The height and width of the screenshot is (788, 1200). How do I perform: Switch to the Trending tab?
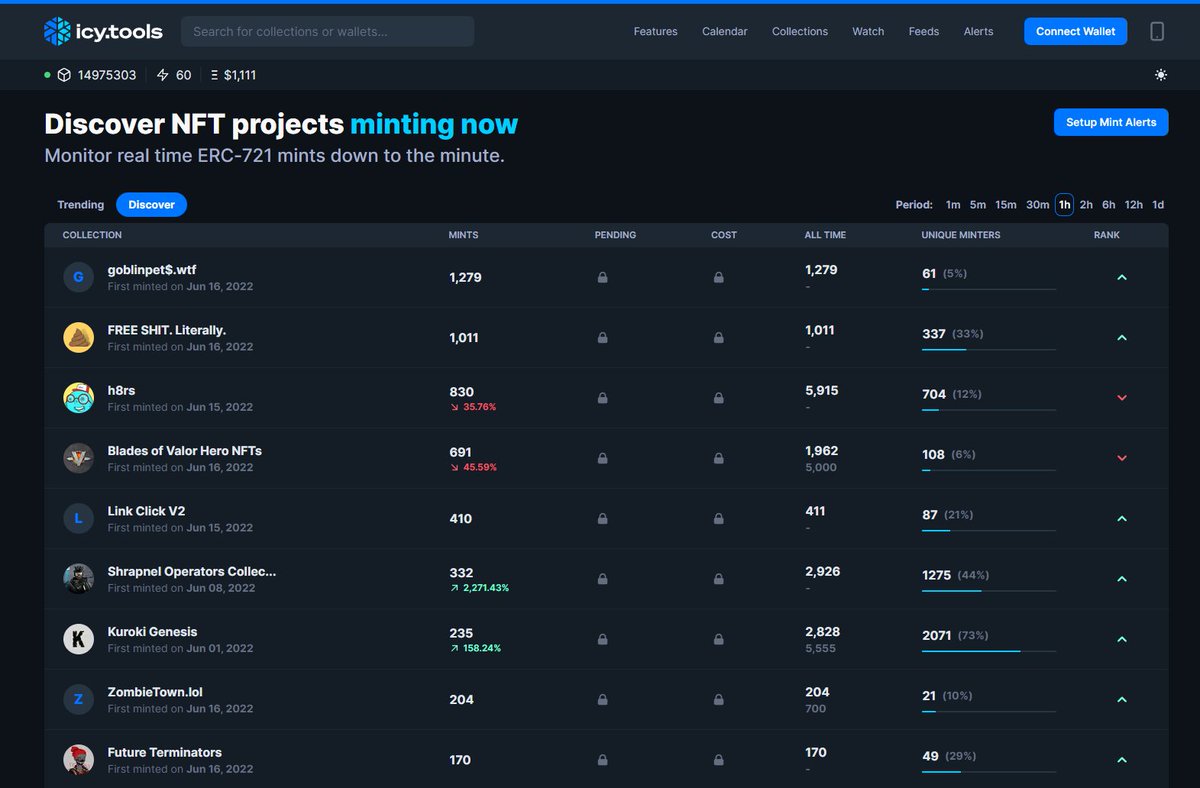pos(81,205)
